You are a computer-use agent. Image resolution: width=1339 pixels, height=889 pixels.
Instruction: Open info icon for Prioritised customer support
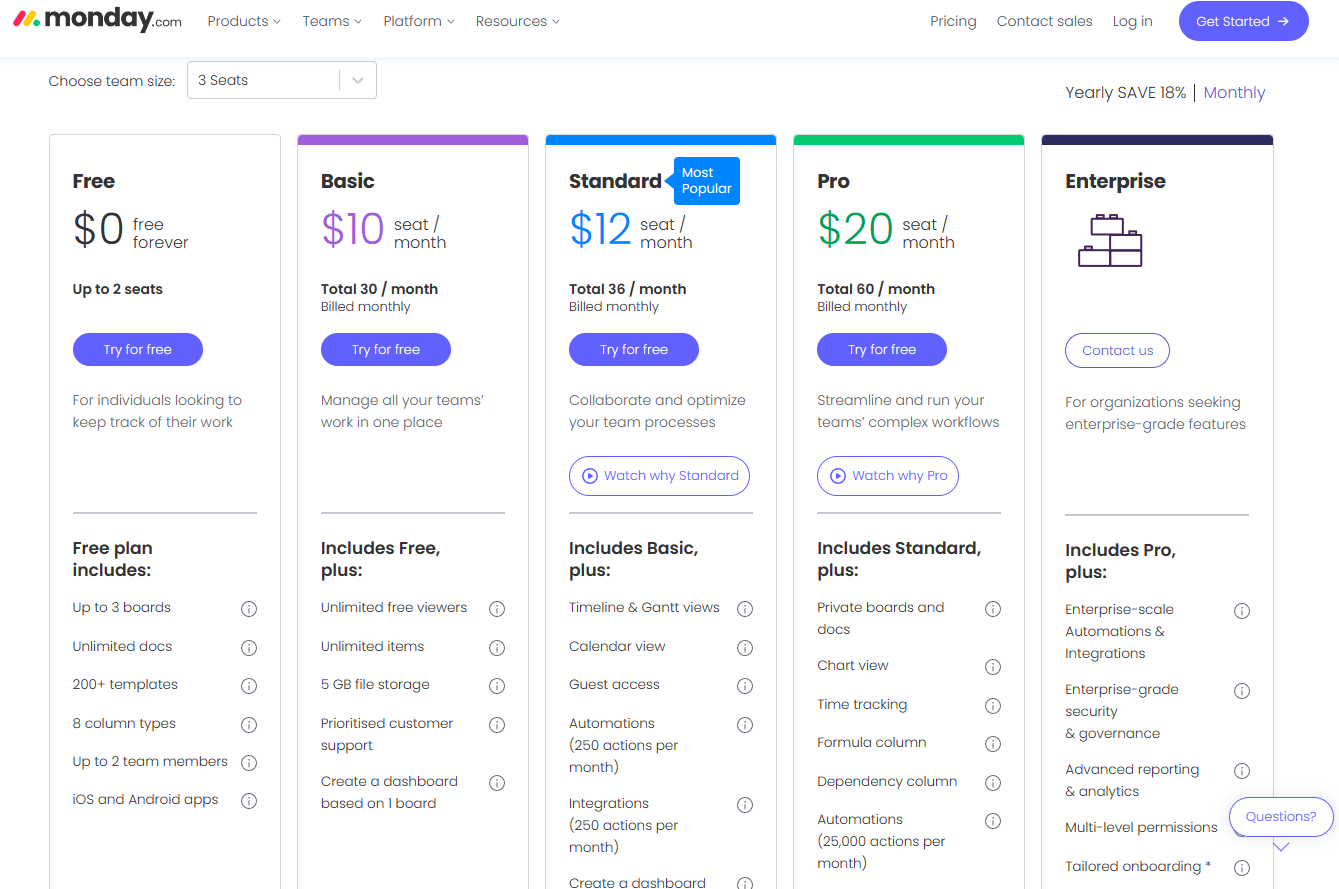(497, 725)
